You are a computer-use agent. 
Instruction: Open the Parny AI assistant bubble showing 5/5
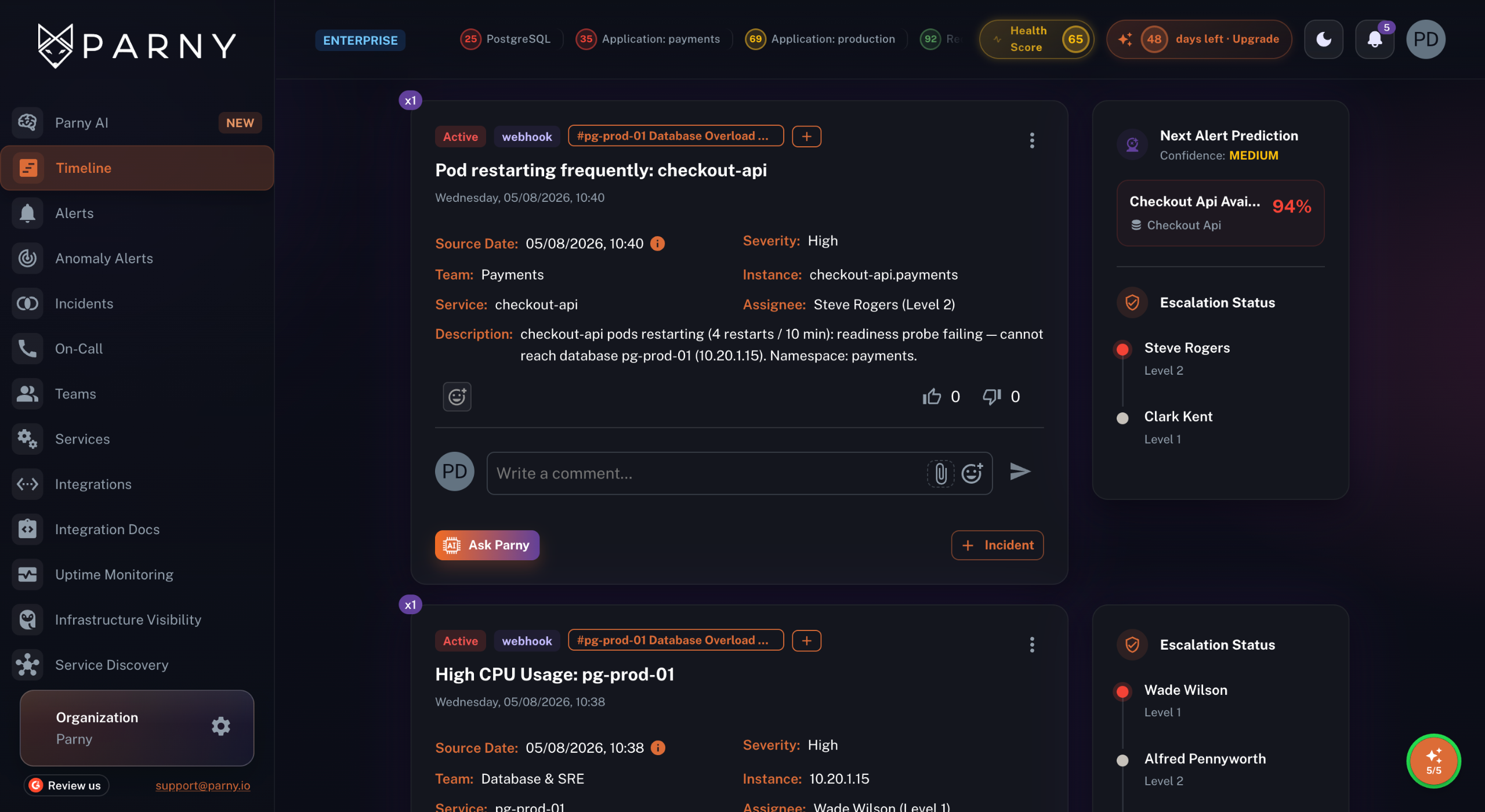click(1433, 761)
